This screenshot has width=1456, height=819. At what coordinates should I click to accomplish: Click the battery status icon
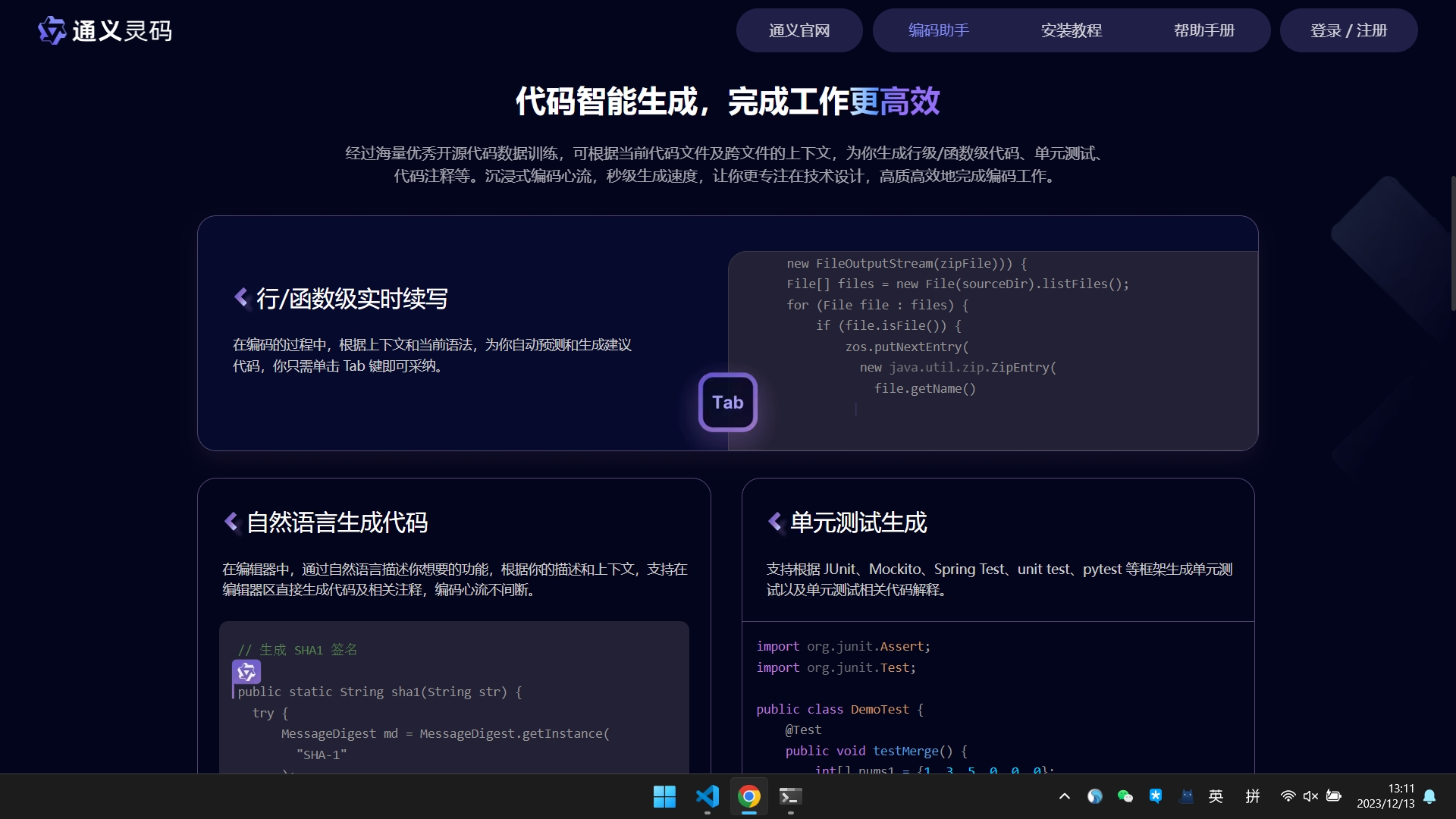(x=1334, y=796)
